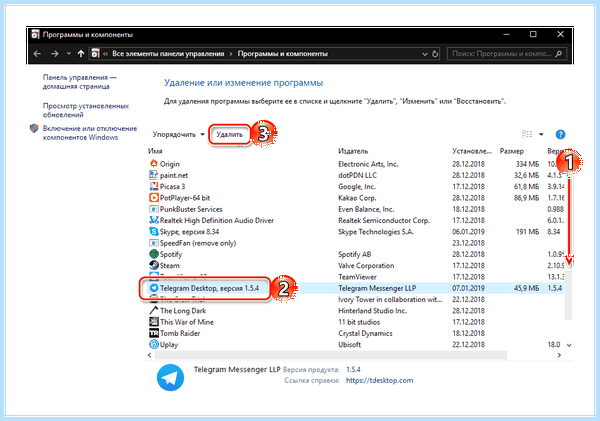Click the large Telegram logo in details pane
The width and height of the screenshot is (600, 421).
[x=170, y=377]
